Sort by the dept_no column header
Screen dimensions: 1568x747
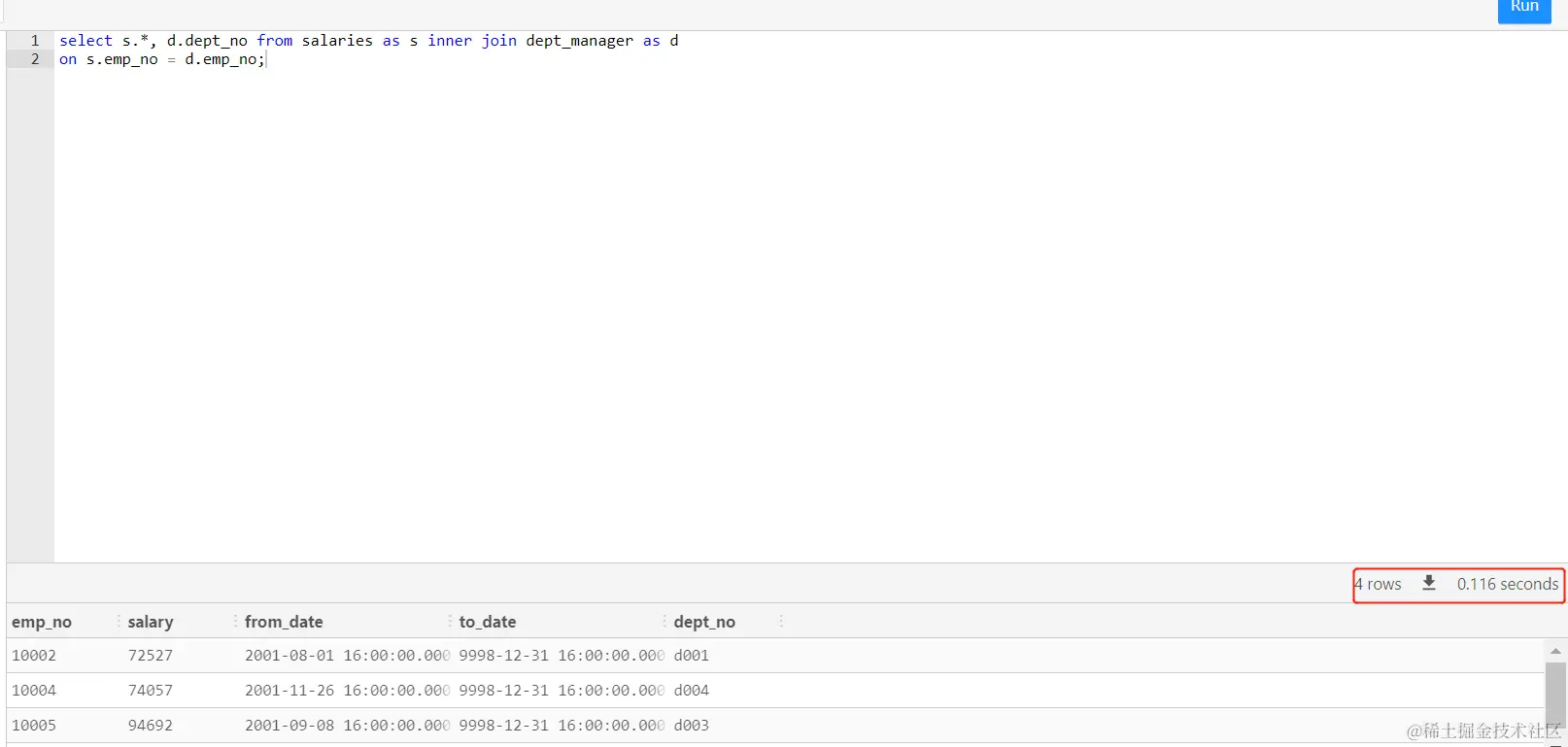click(x=704, y=622)
